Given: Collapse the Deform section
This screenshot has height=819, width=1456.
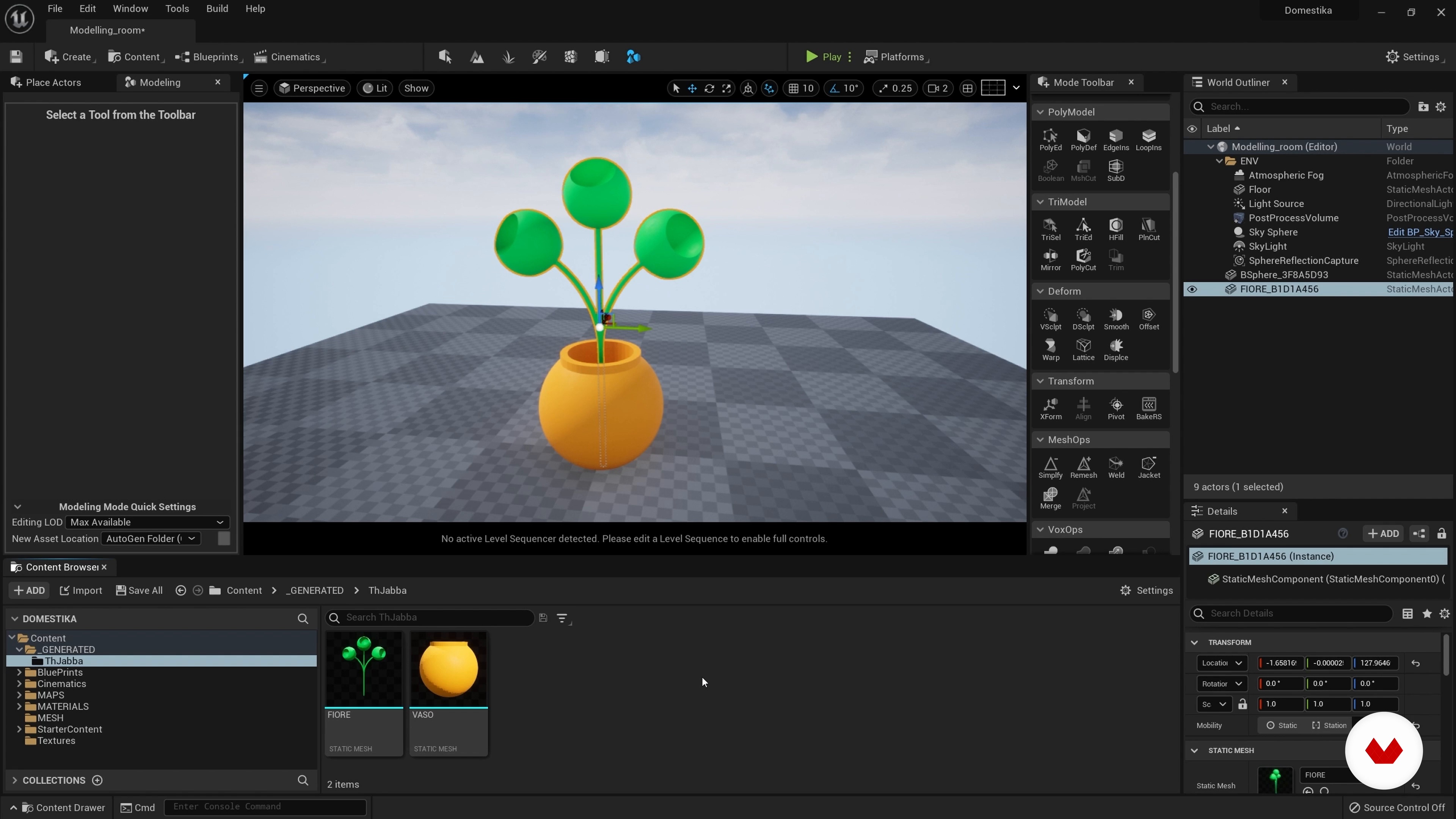Looking at the screenshot, I should point(1039,291).
